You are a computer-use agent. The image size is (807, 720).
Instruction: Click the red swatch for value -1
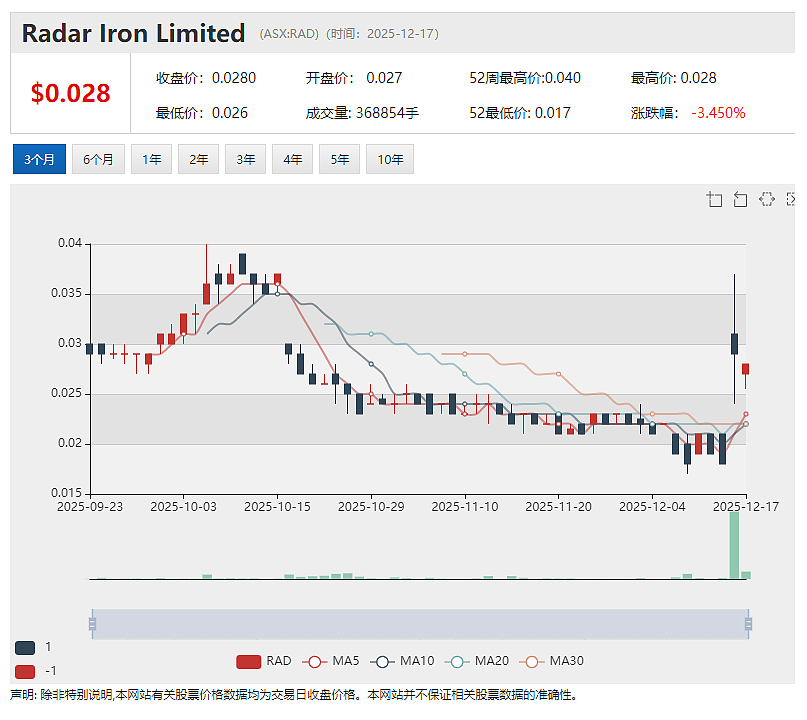pos(25,672)
